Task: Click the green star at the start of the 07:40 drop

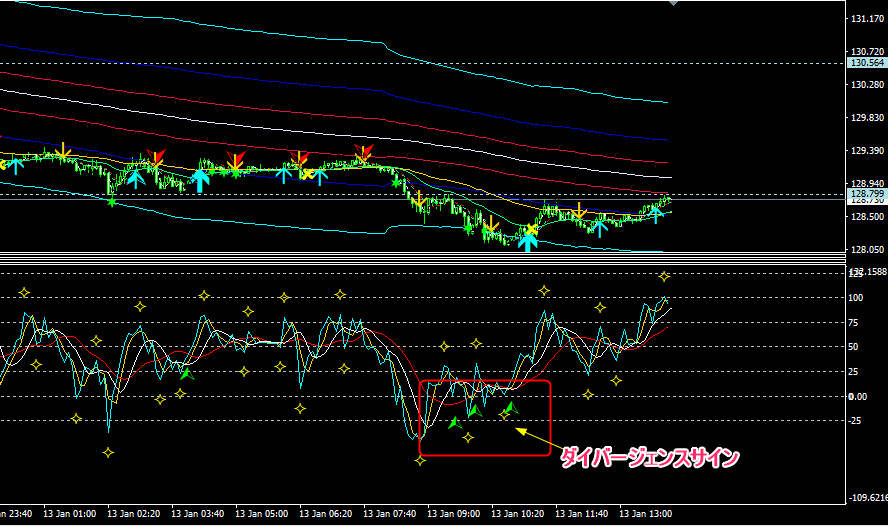Action: pos(396,182)
